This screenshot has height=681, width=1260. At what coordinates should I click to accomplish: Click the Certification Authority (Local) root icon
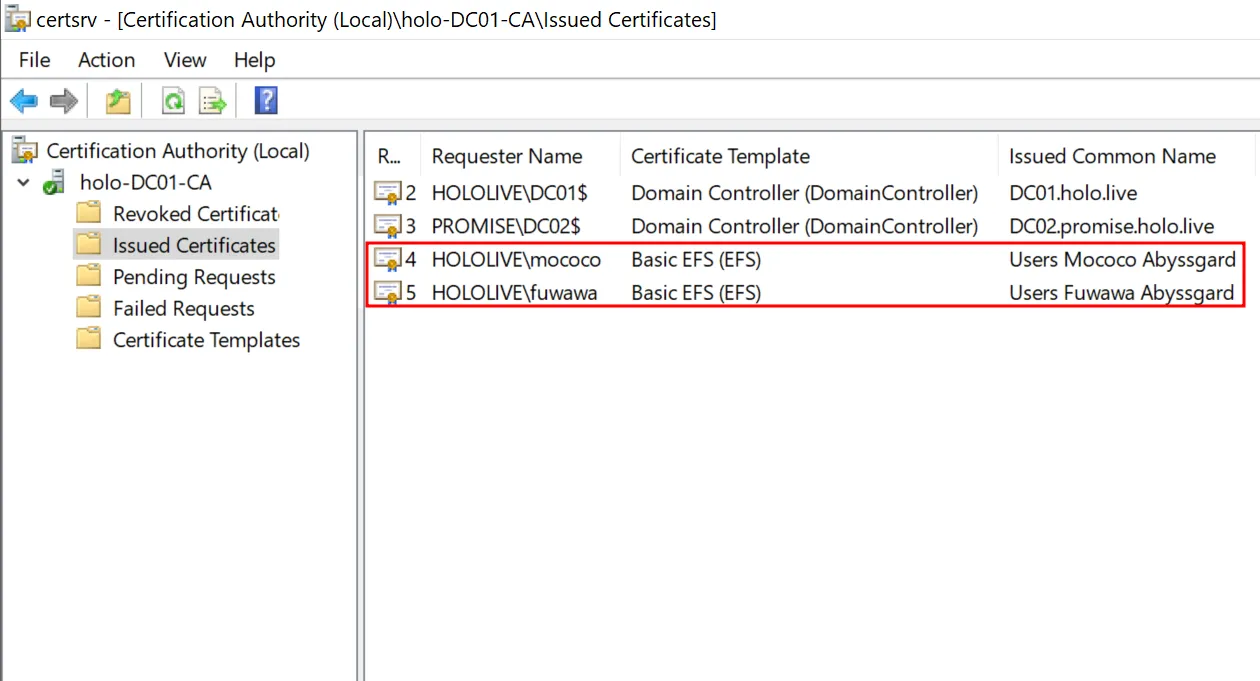(25, 151)
